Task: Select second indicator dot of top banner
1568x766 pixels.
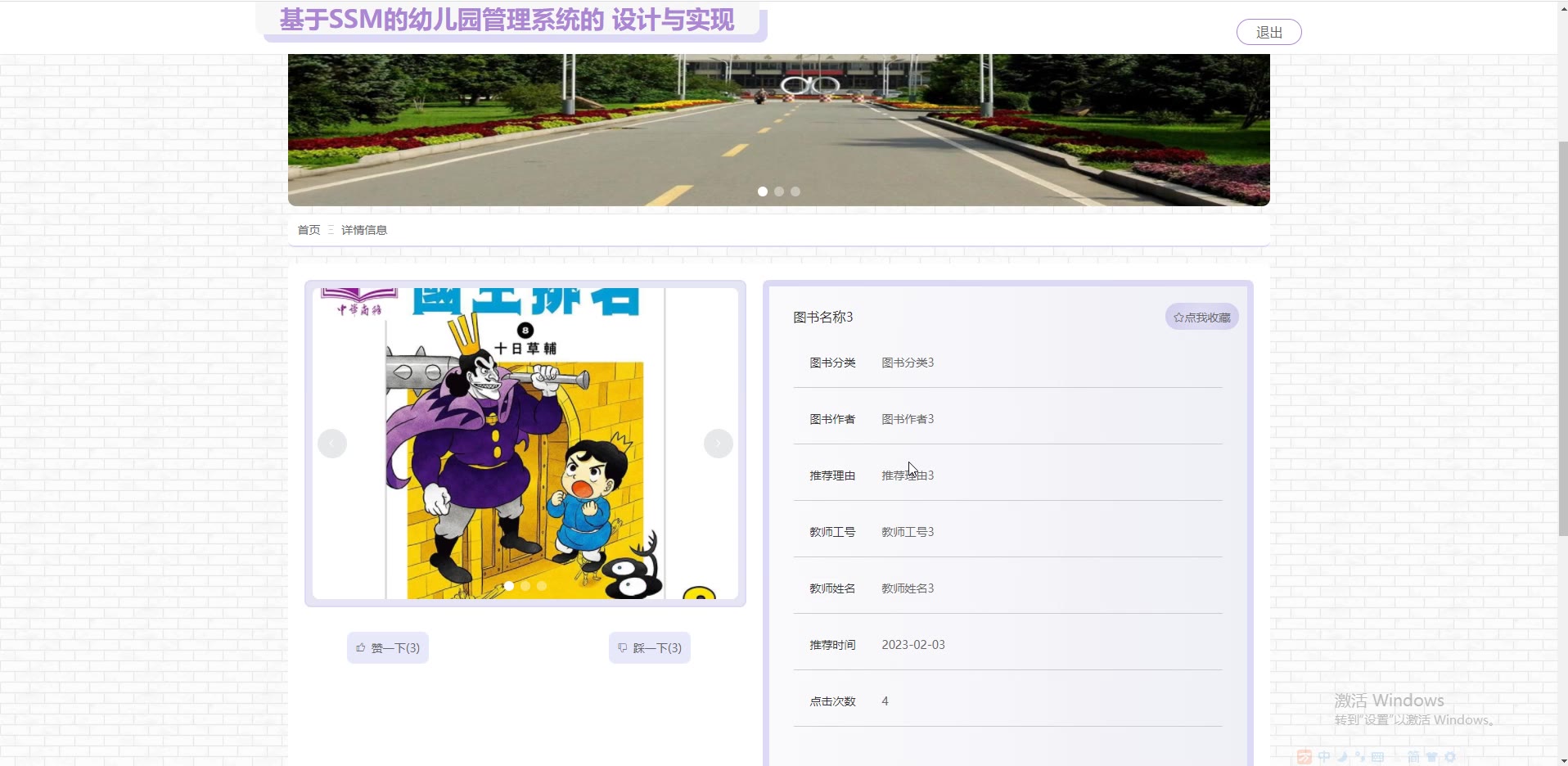Action: coord(779,191)
